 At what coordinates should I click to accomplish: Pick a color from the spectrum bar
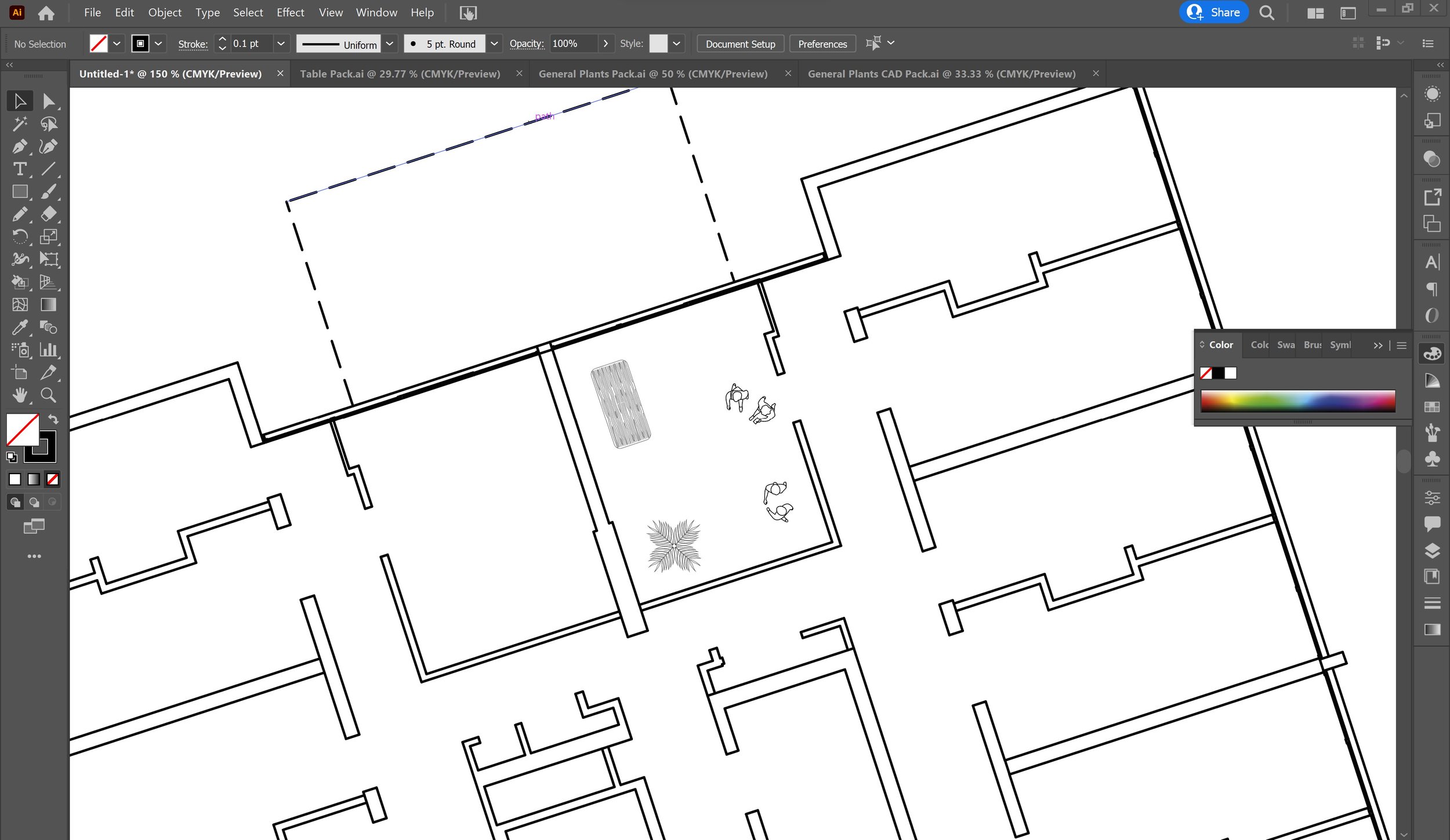(x=1298, y=401)
